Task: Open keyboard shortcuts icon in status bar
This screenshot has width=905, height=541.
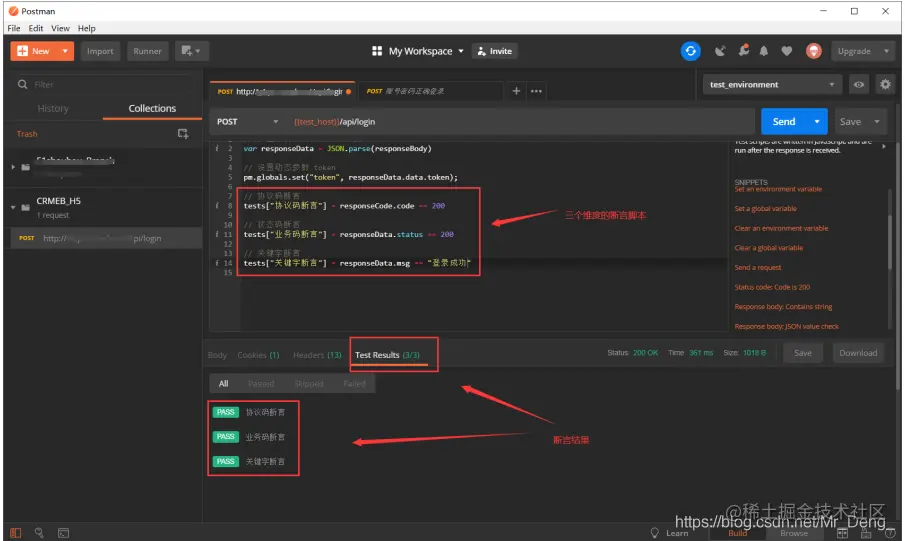Action: tap(866, 533)
